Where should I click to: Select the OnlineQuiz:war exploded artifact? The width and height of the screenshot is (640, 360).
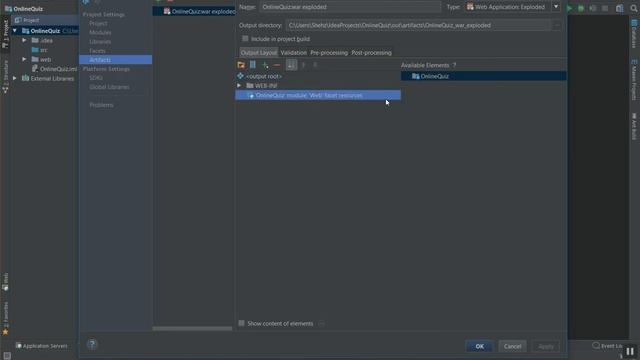[194, 11]
